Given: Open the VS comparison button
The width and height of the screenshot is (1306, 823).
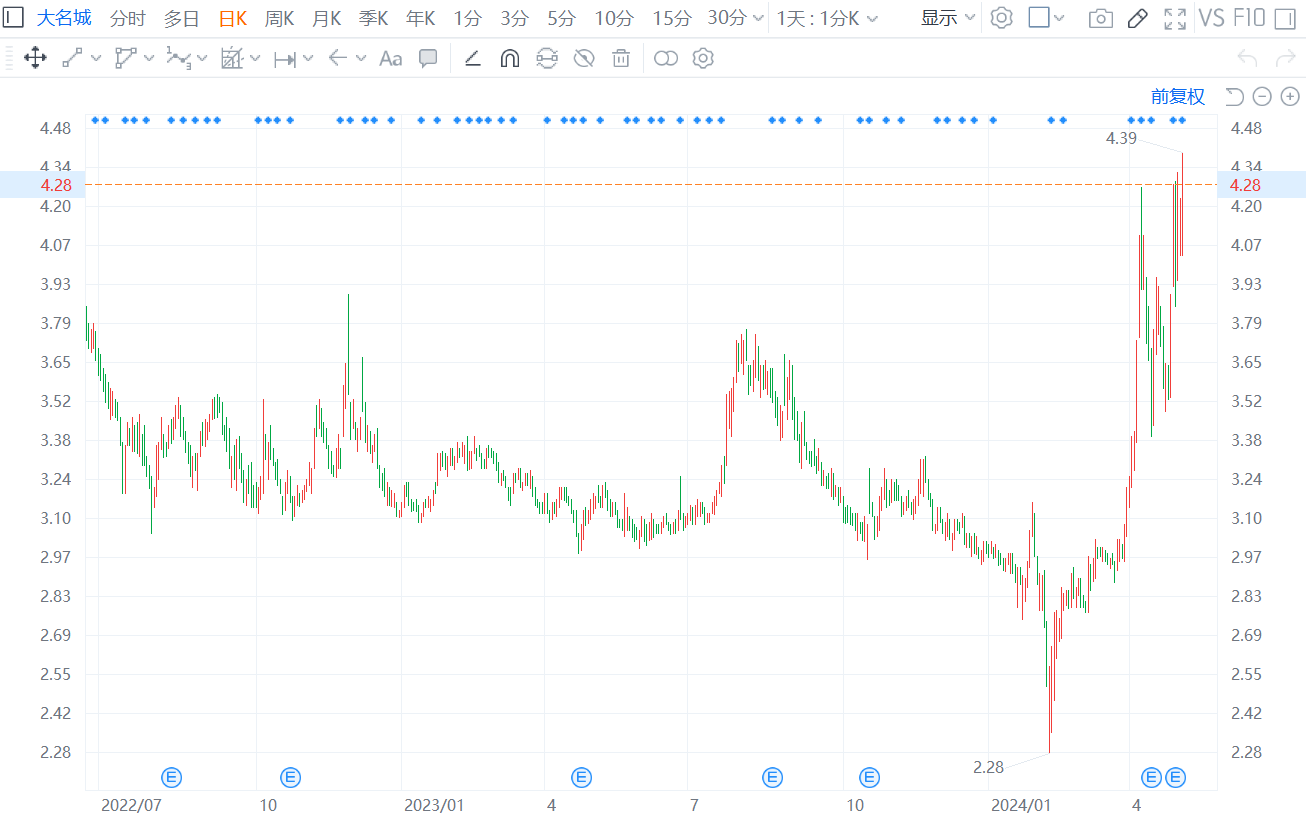Looking at the screenshot, I should [x=1211, y=18].
